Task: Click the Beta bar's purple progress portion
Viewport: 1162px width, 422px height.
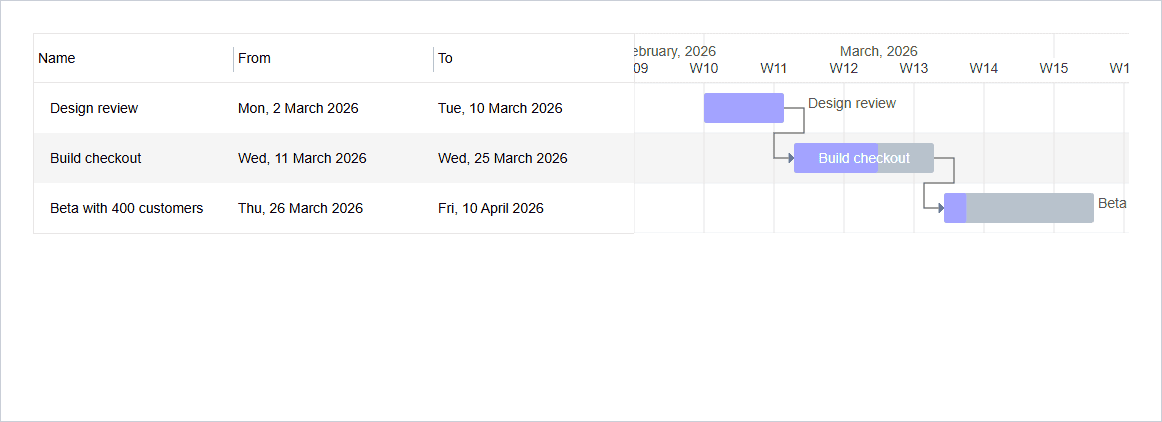Action: (x=955, y=208)
